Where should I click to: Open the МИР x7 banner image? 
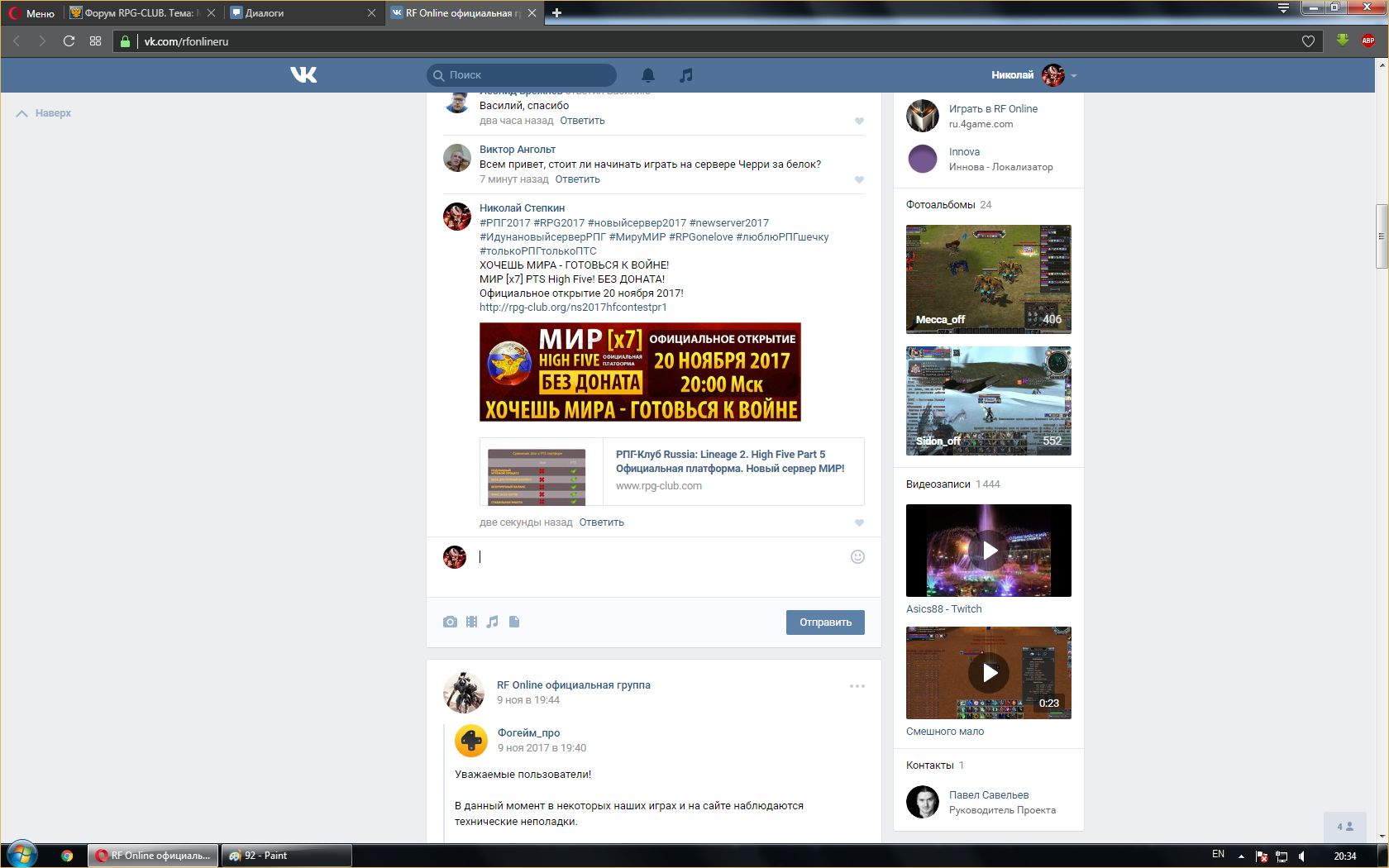640,372
